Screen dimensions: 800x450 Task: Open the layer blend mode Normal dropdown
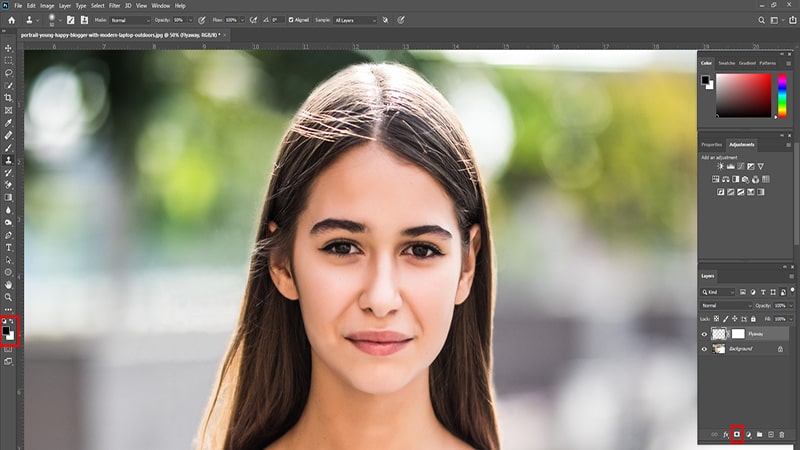pos(725,305)
